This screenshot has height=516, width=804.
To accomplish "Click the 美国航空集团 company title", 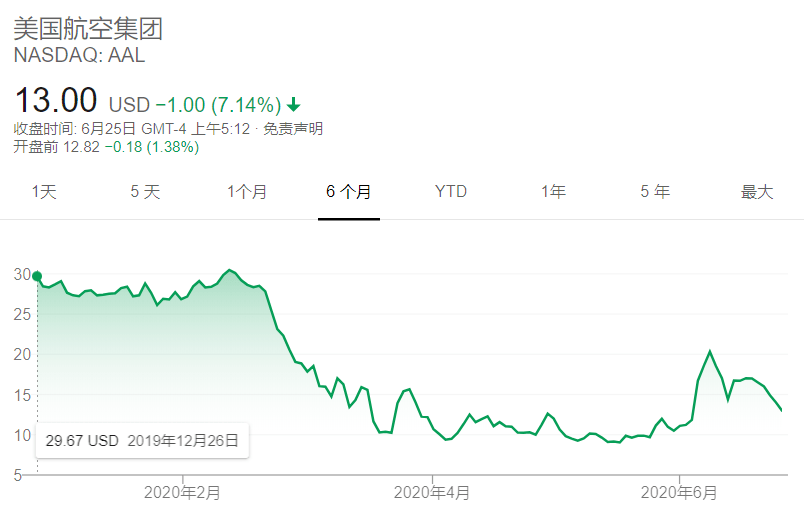I will click(88, 28).
